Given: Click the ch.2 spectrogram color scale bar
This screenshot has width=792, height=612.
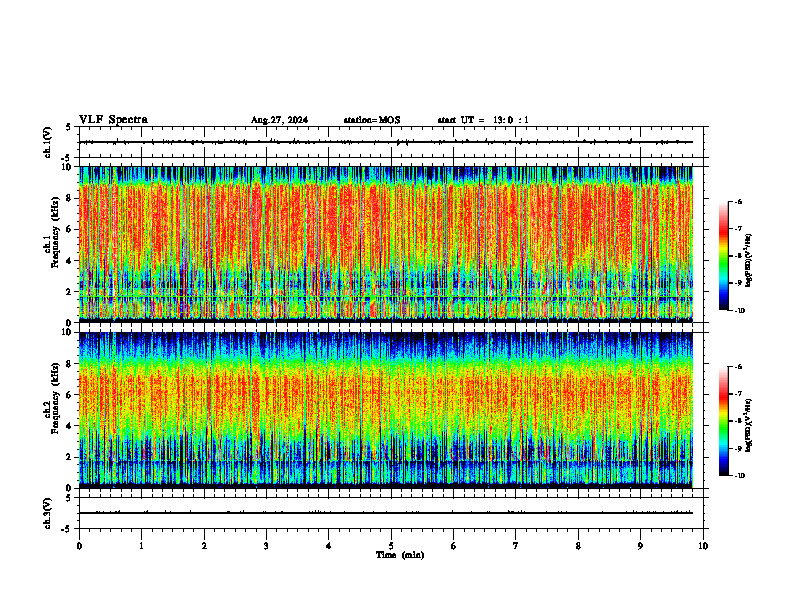Looking at the screenshot, I should (723, 421).
